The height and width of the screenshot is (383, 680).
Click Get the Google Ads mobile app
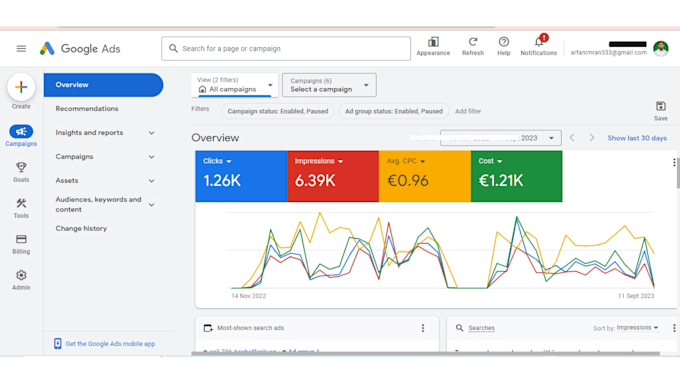point(110,344)
